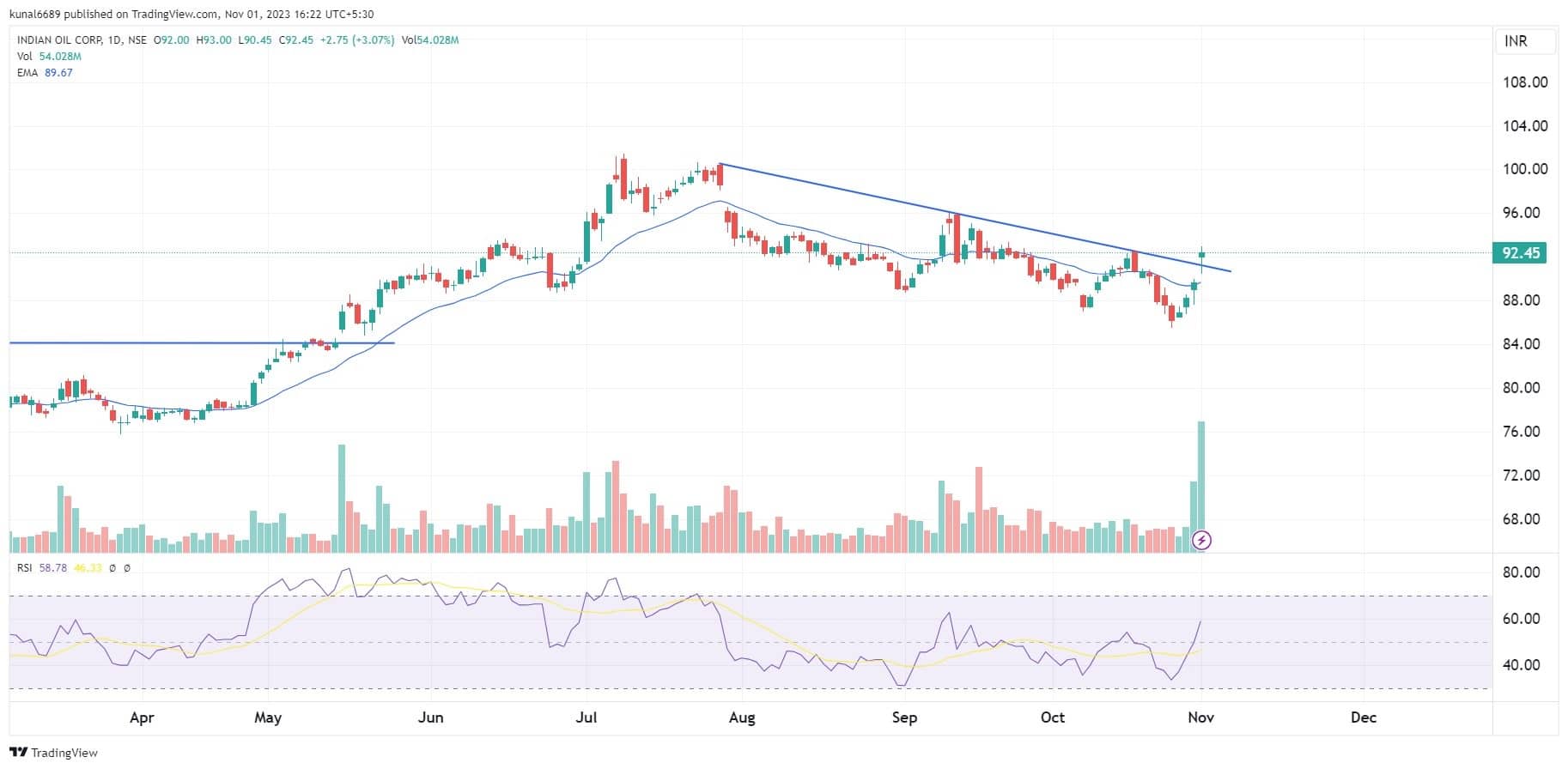Select the Vol 54.028M indicator legend
The image size is (1568, 769).
pyautogui.click(x=49, y=57)
